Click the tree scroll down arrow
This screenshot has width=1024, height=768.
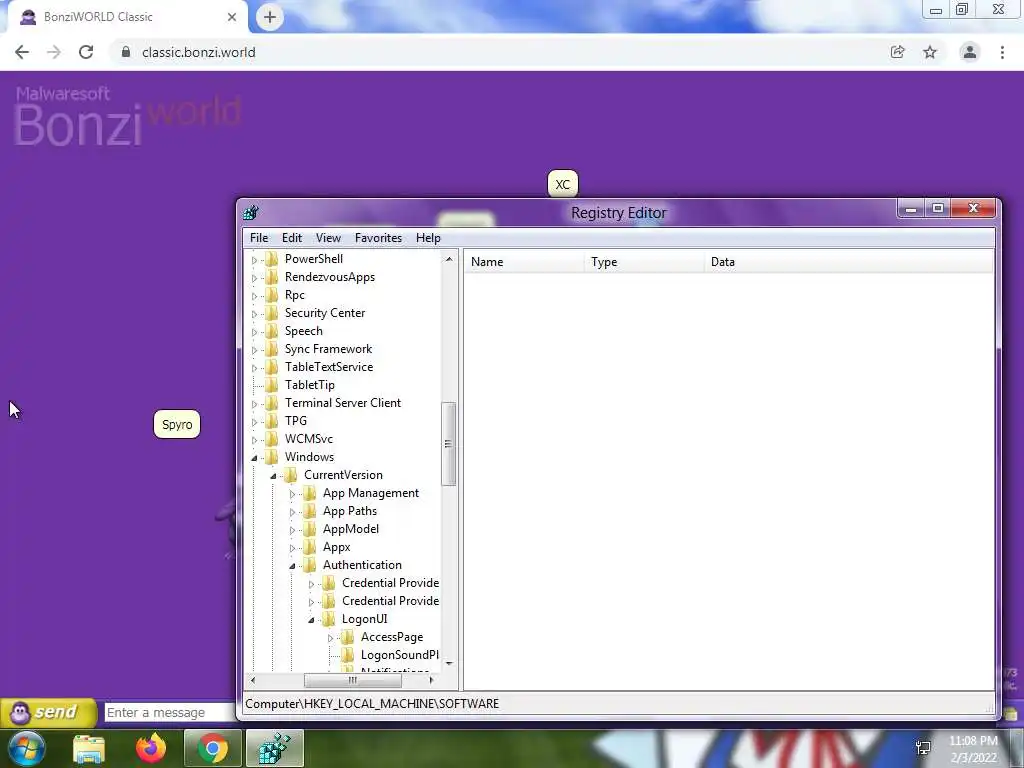coord(449,663)
